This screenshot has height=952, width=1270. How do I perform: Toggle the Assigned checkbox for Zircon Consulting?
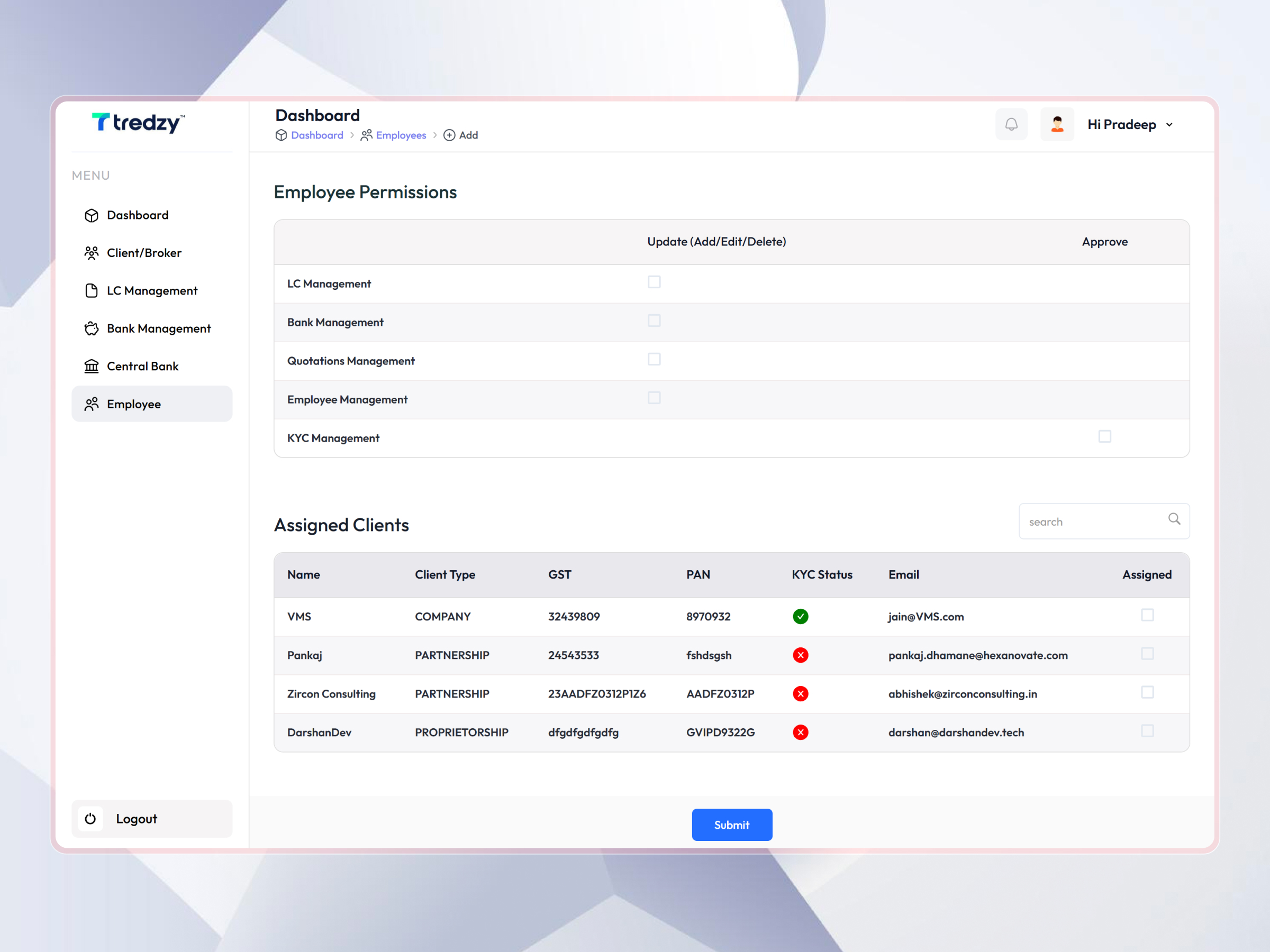coord(1148,692)
